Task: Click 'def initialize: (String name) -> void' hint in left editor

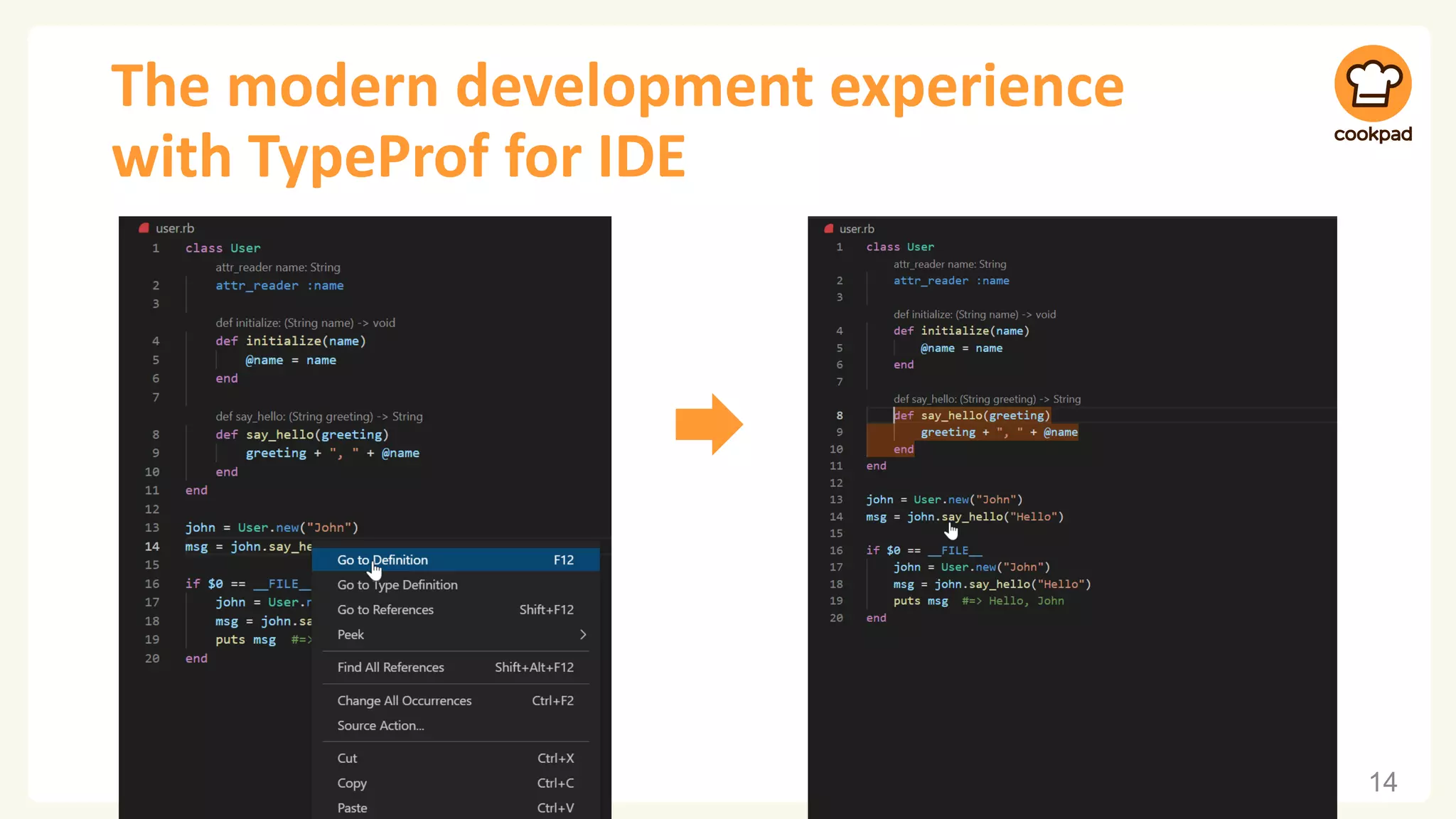Action: 305,323
